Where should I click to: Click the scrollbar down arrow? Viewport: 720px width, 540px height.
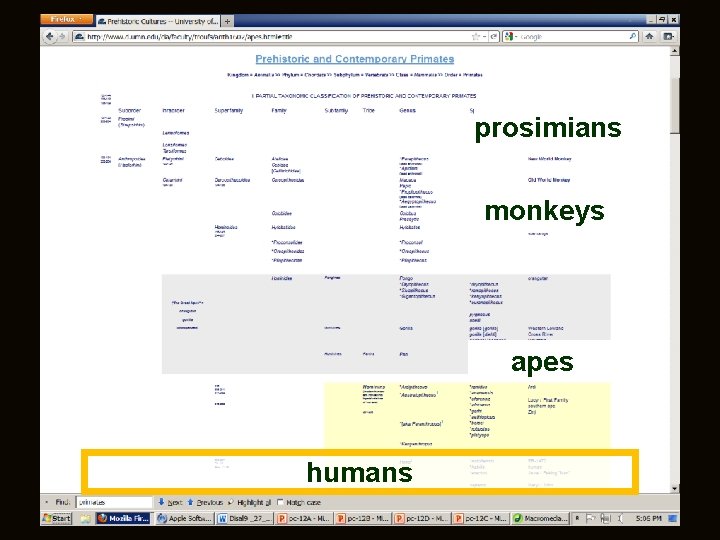tap(675, 488)
